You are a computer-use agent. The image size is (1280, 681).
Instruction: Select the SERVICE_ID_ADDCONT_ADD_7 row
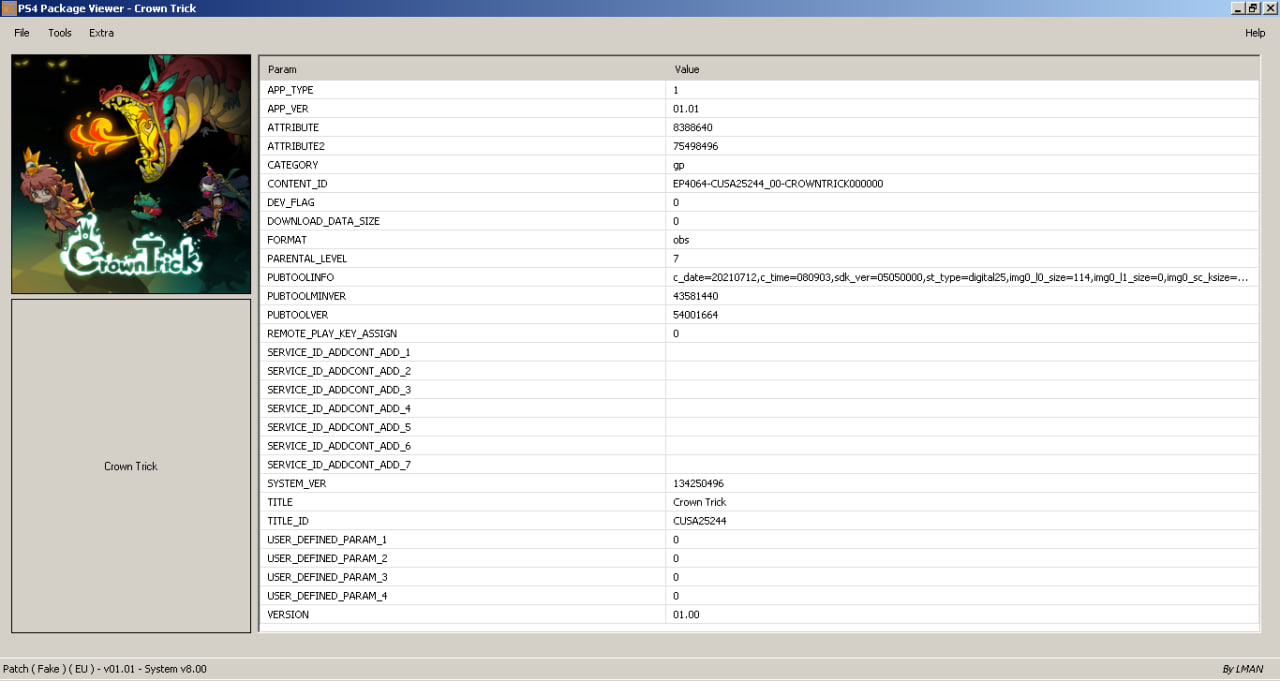[x=759, y=465]
